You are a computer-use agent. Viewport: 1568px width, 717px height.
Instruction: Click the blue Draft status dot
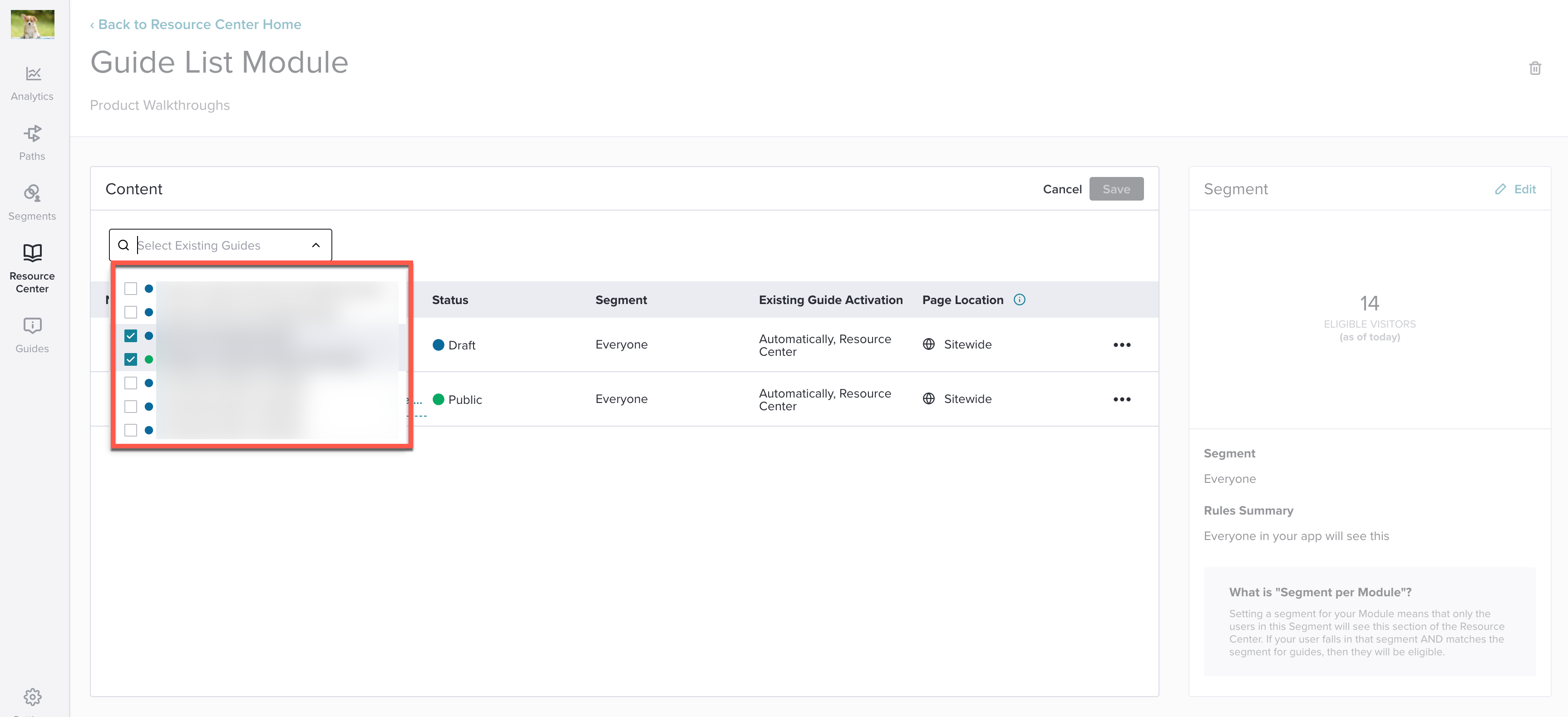(438, 344)
